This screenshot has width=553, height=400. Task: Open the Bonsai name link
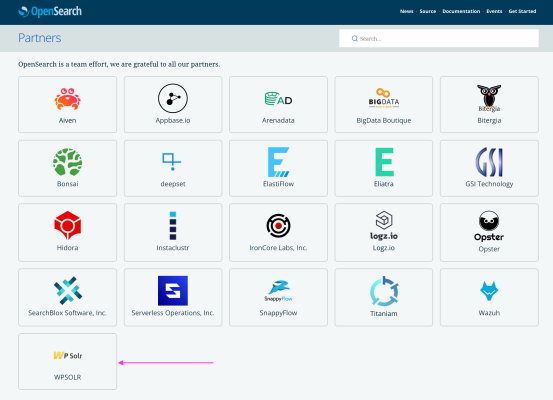67,184
